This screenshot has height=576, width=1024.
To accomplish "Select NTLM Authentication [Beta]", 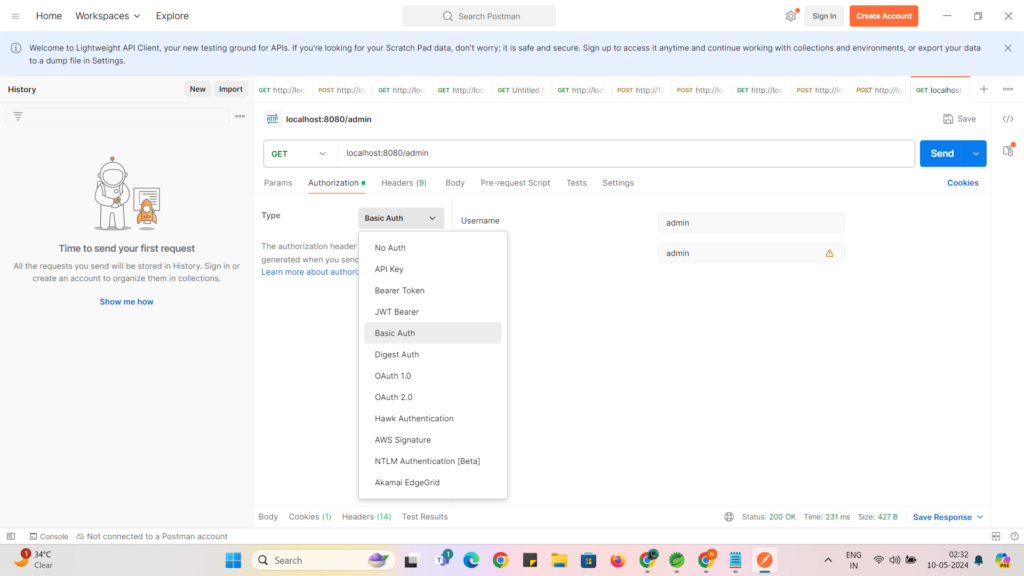I will click(432, 461).
